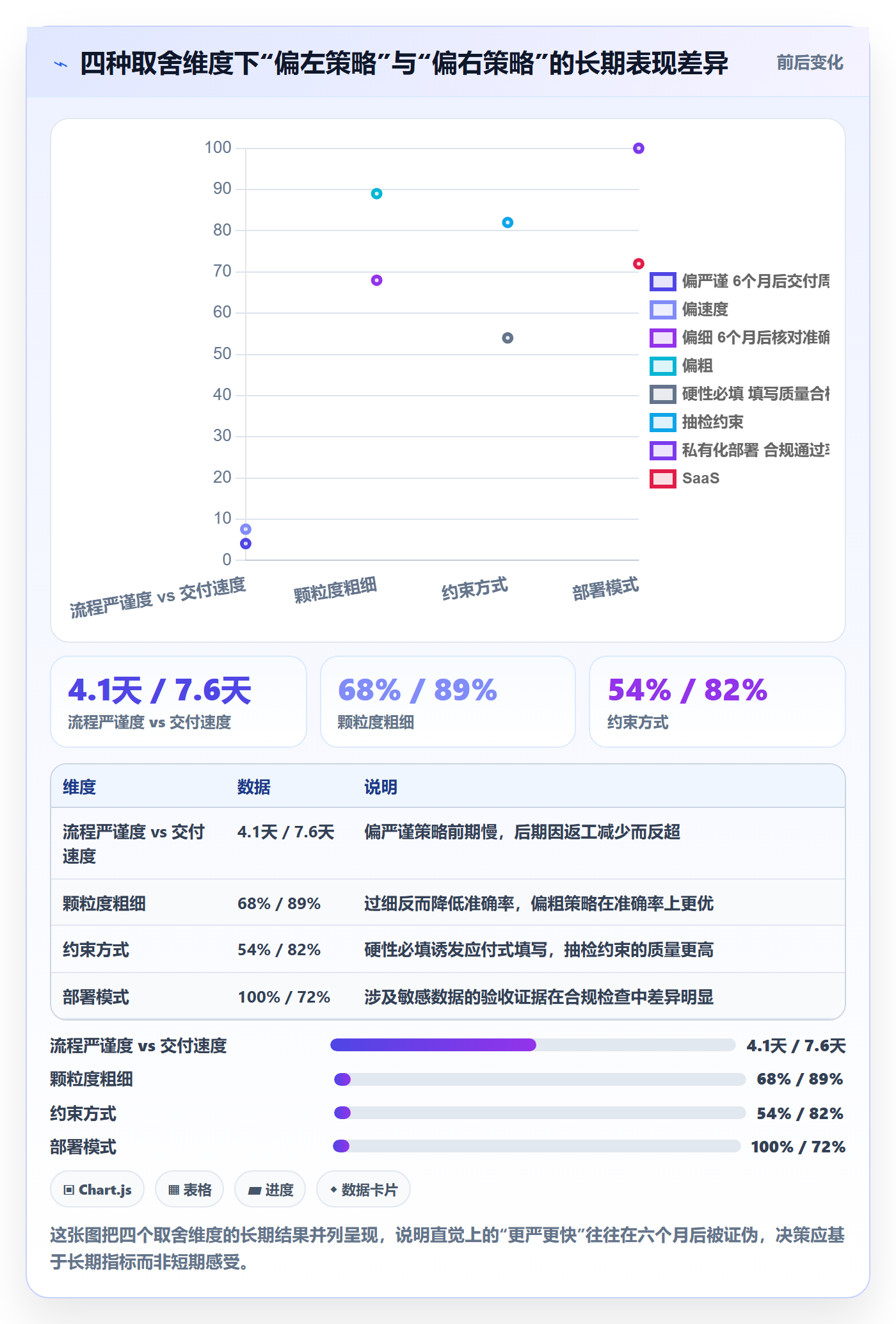Click progress value 54% / 82%
The height and width of the screenshot is (1324, 896).
point(800,1113)
